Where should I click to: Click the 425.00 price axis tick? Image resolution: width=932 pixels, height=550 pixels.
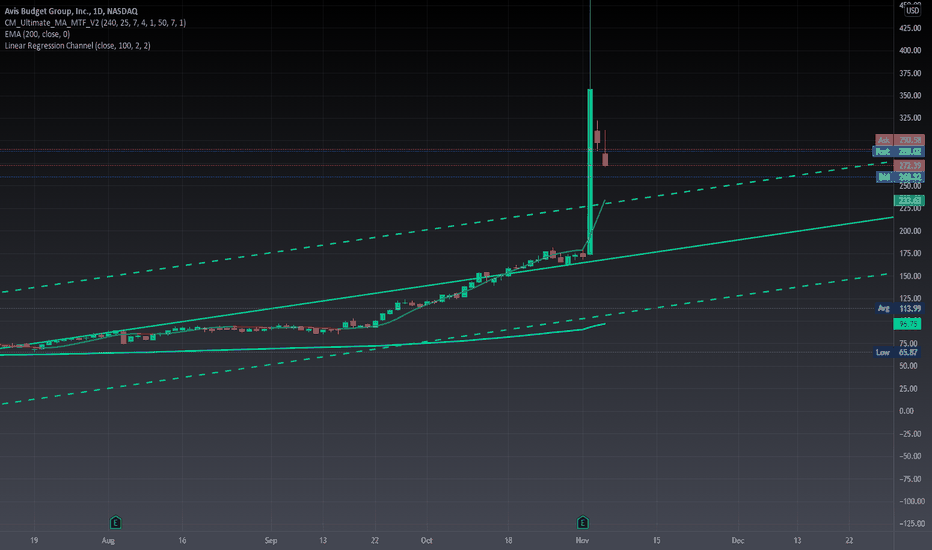tap(910, 28)
